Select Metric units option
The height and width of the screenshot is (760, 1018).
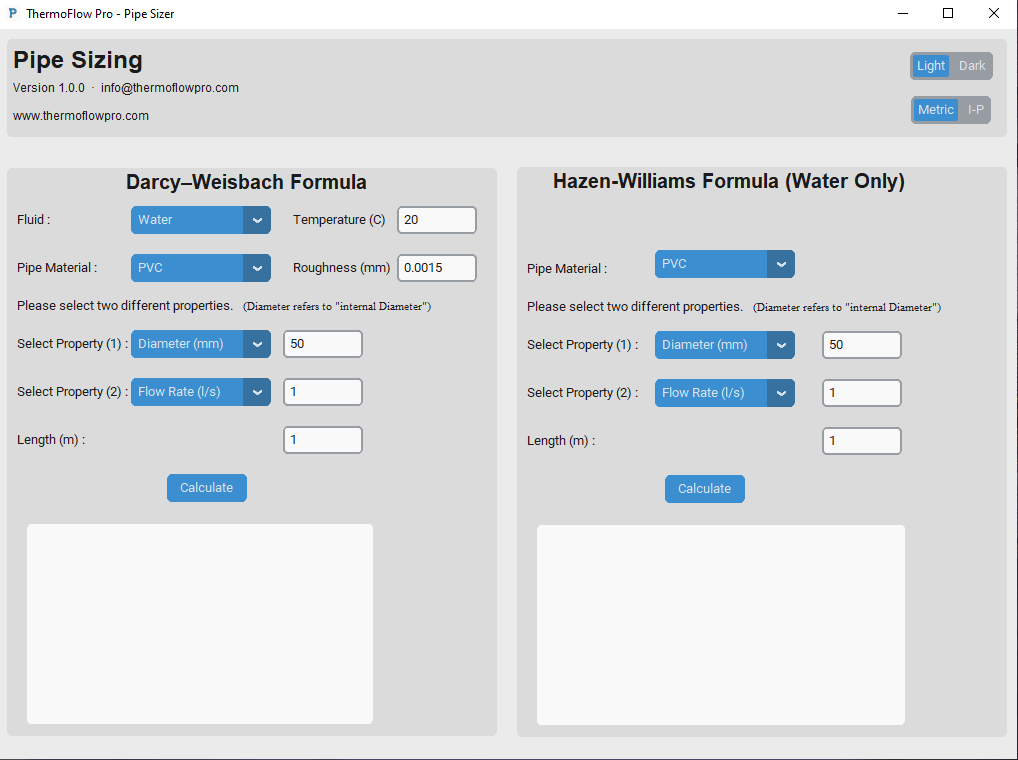coord(935,110)
